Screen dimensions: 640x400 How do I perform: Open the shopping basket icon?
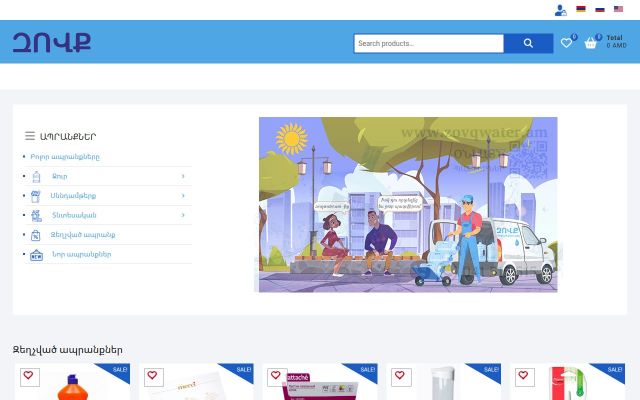click(591, 42)
